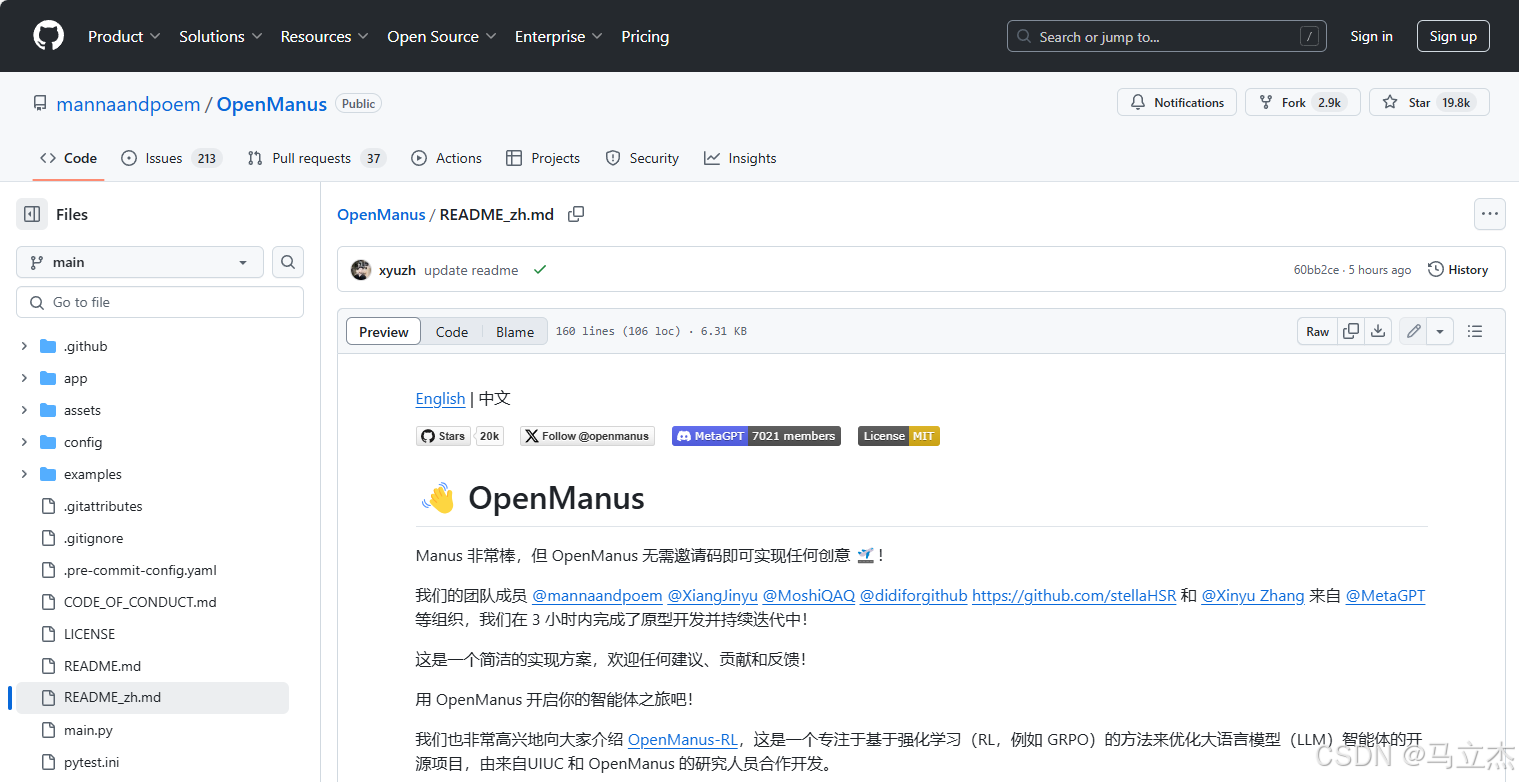Open commit 60bb2ce hash link

(x=1316, y=270)
